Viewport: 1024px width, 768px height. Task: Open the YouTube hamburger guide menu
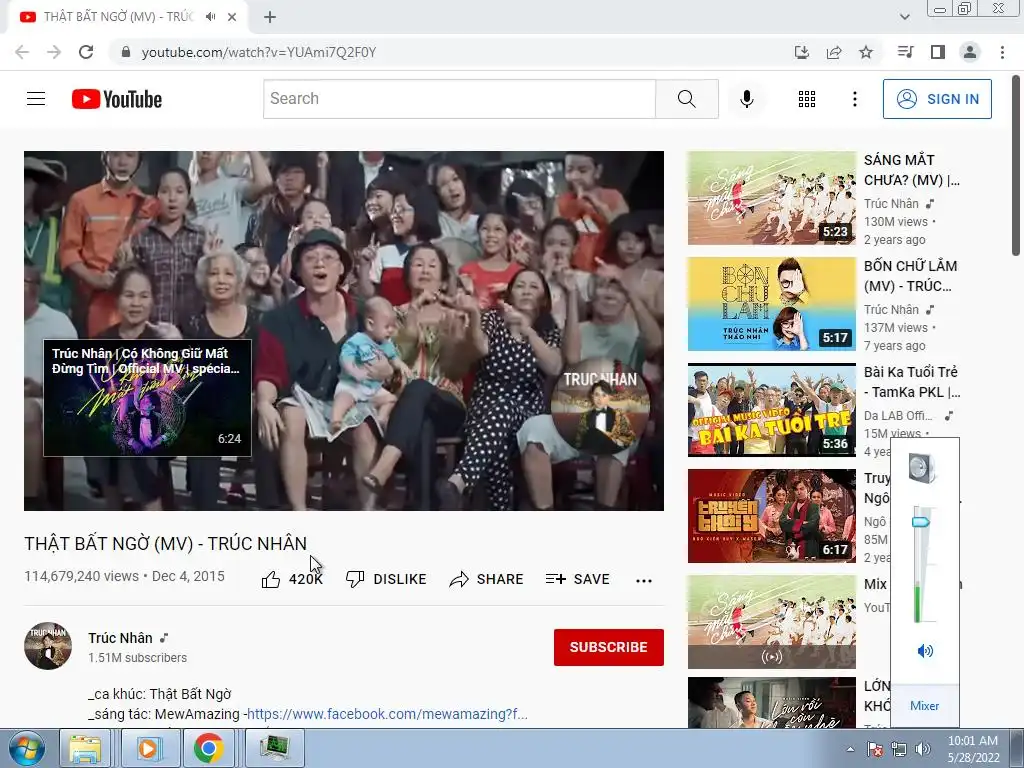tap(36, 99)
